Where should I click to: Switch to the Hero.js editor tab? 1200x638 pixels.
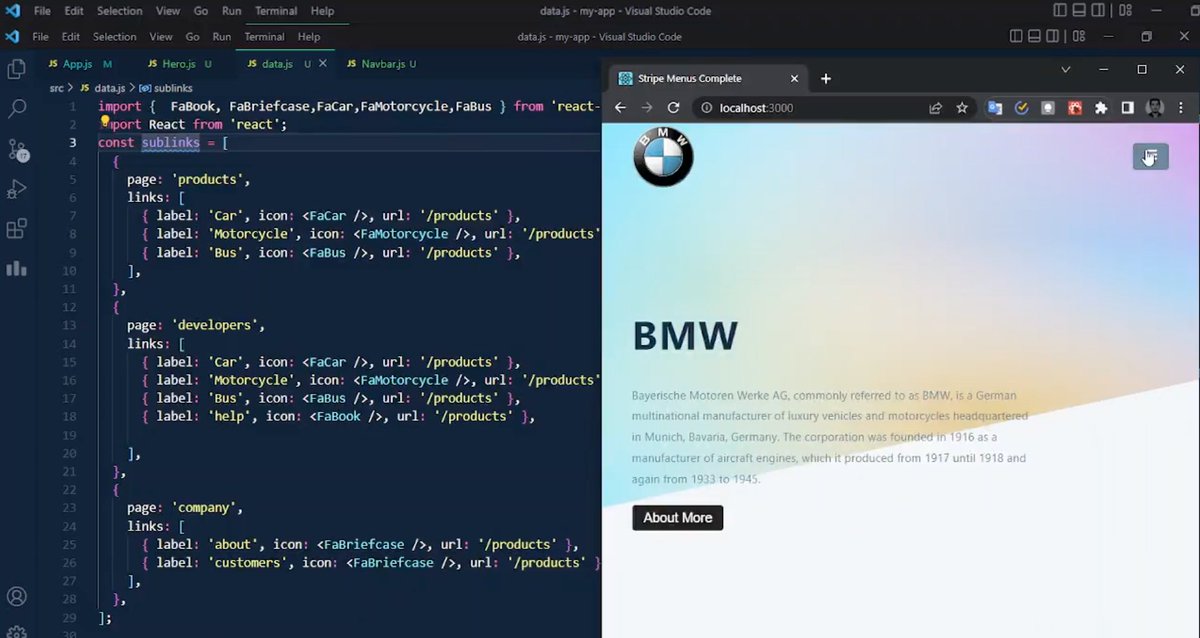tap(180, 64)
